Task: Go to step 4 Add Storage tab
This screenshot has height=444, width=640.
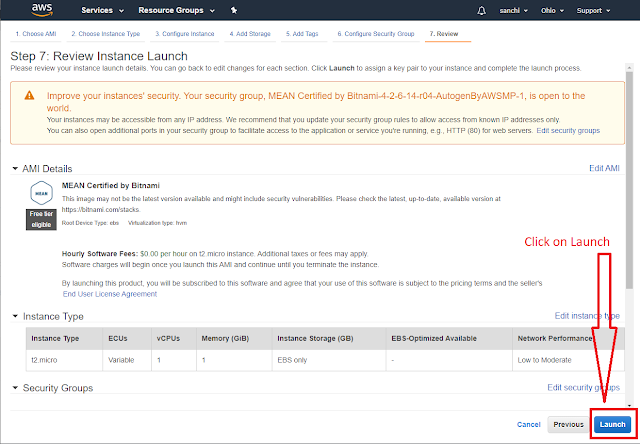Action: (250, 34)
